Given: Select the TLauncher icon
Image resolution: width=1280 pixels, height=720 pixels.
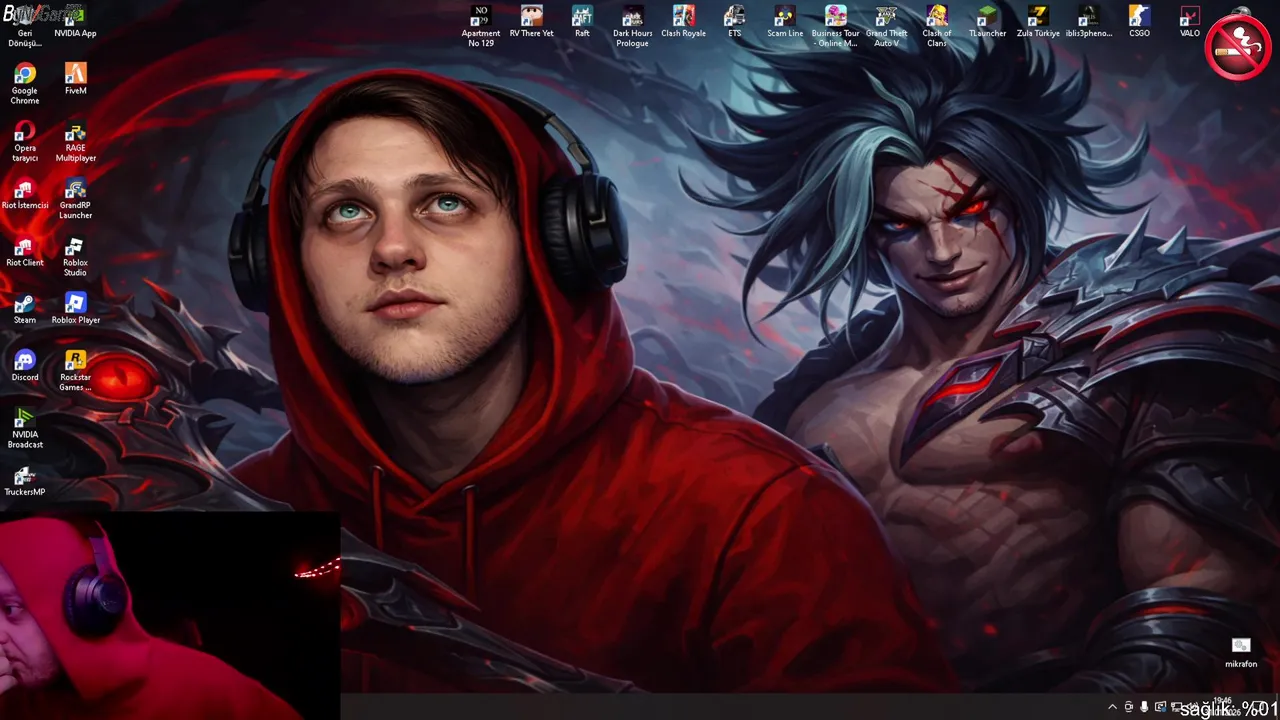Looking at the screenshot, I should click(987, 22).
